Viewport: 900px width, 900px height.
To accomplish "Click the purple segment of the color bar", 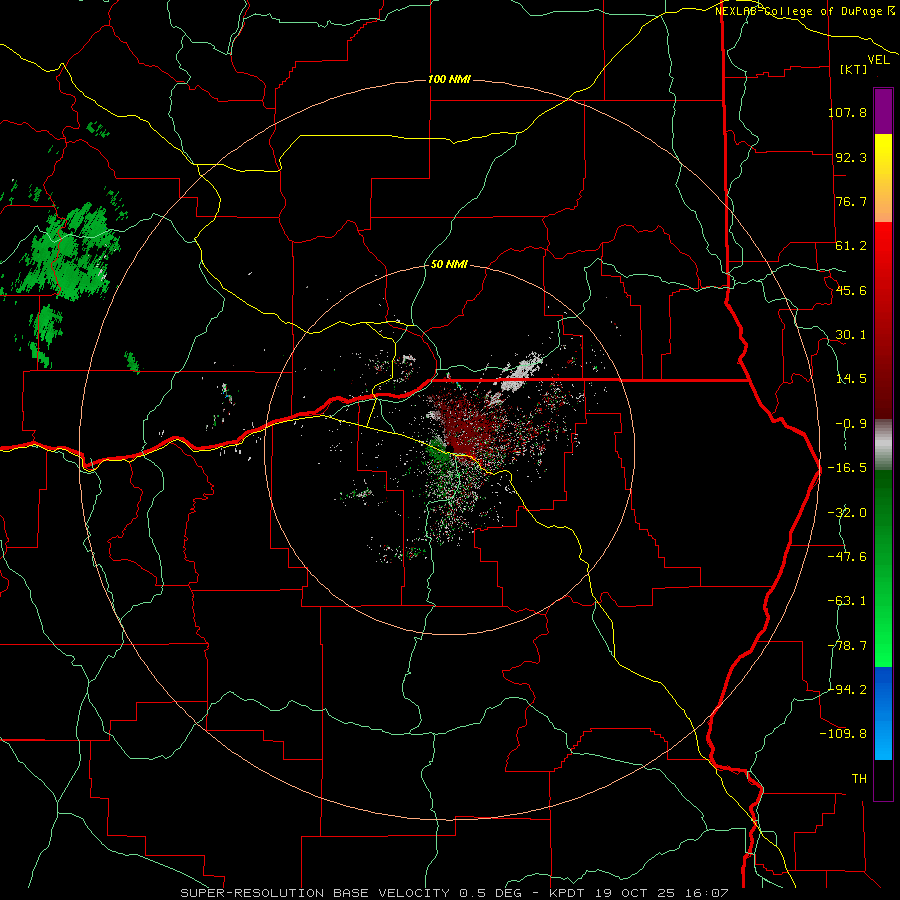I will [x=883, y=111].
